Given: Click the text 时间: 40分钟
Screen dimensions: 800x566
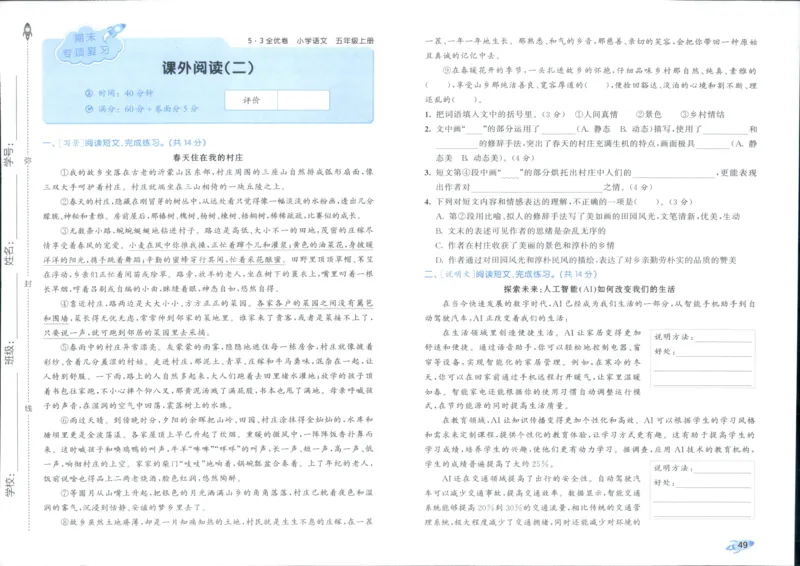Looking at the screenshot, I should click(126, 93).
